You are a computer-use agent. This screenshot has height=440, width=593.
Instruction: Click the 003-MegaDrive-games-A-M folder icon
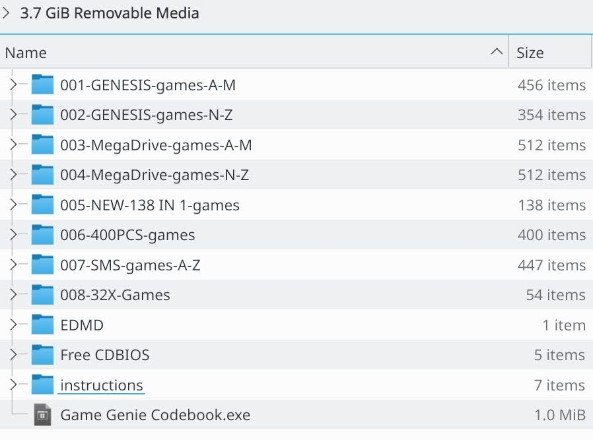tap(42, 145)
